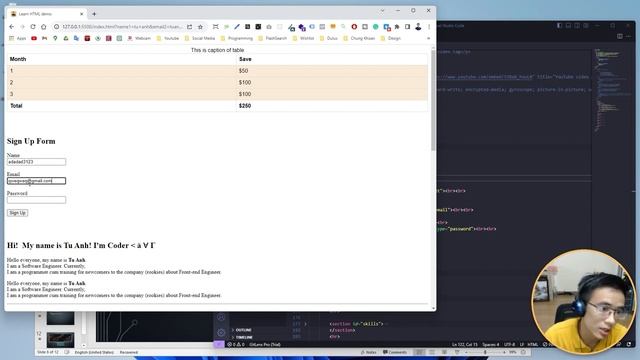Open the red Opera-style extension icon
Image resolution: width=640 pixels, height=360 pixels.
[354, 27]
